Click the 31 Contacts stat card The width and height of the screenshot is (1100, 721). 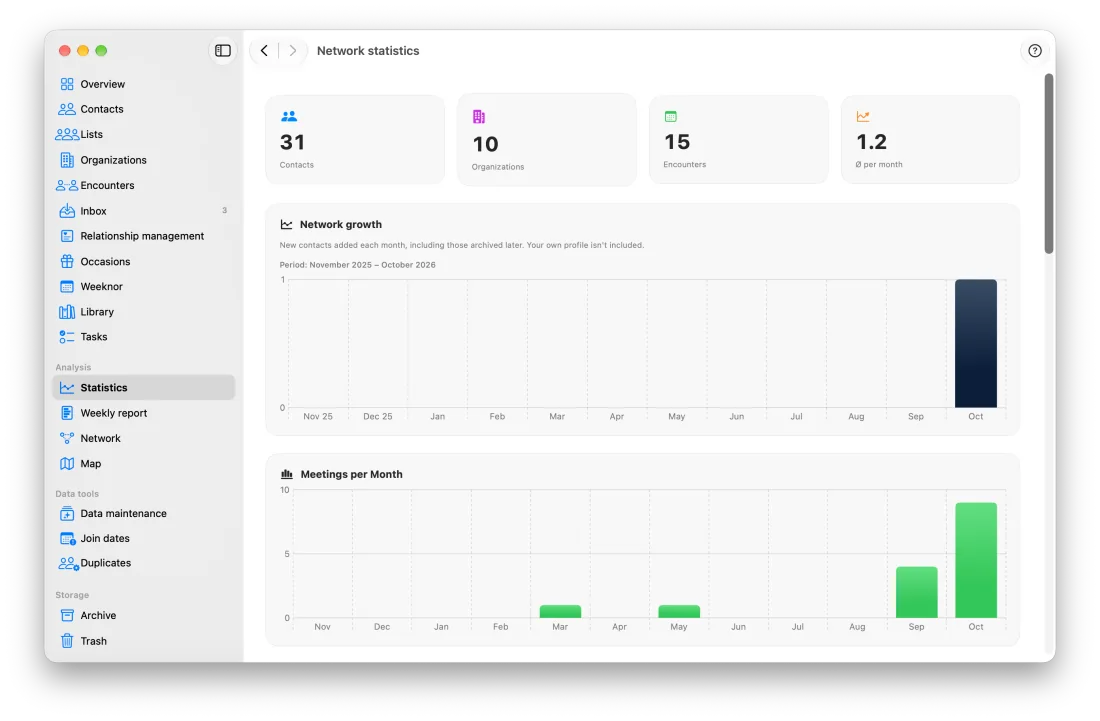[355, 140]
